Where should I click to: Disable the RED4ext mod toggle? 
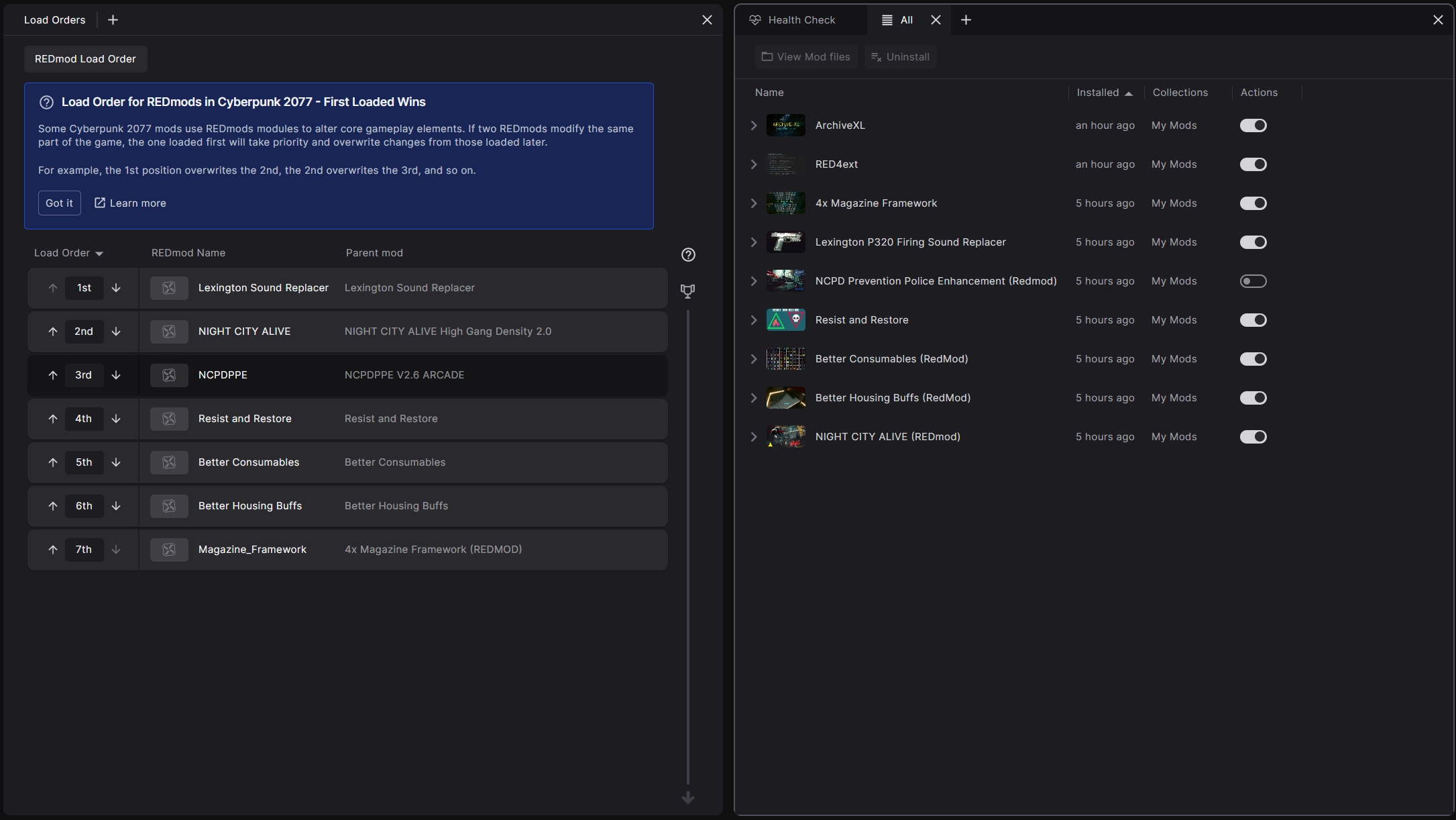point(1253,164)
